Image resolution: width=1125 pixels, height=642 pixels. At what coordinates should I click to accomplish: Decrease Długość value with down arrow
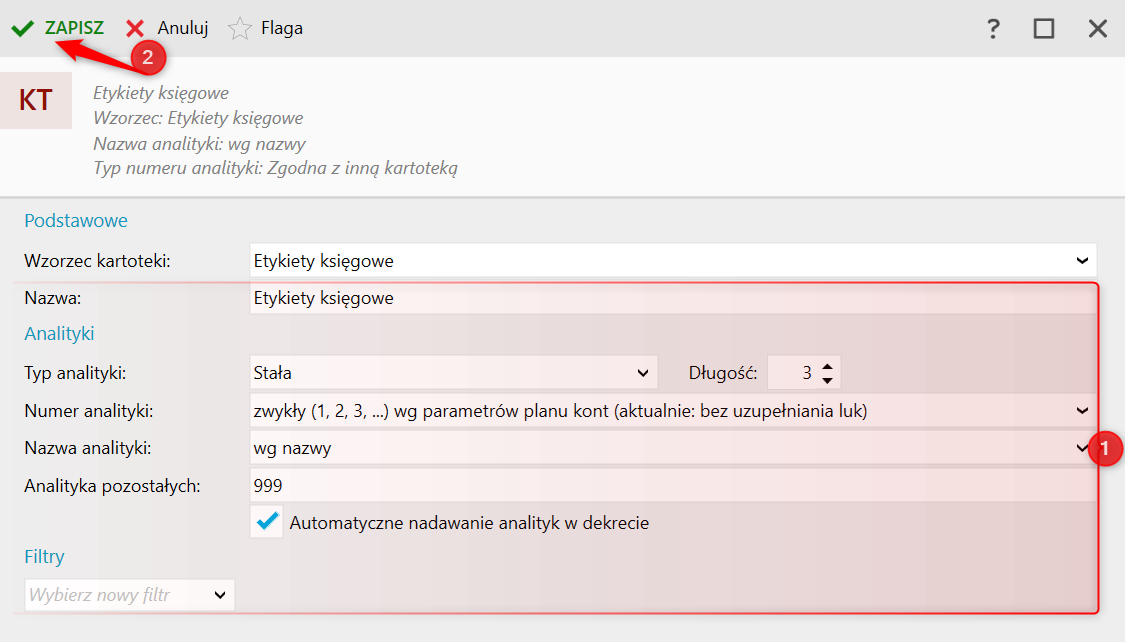827,380
